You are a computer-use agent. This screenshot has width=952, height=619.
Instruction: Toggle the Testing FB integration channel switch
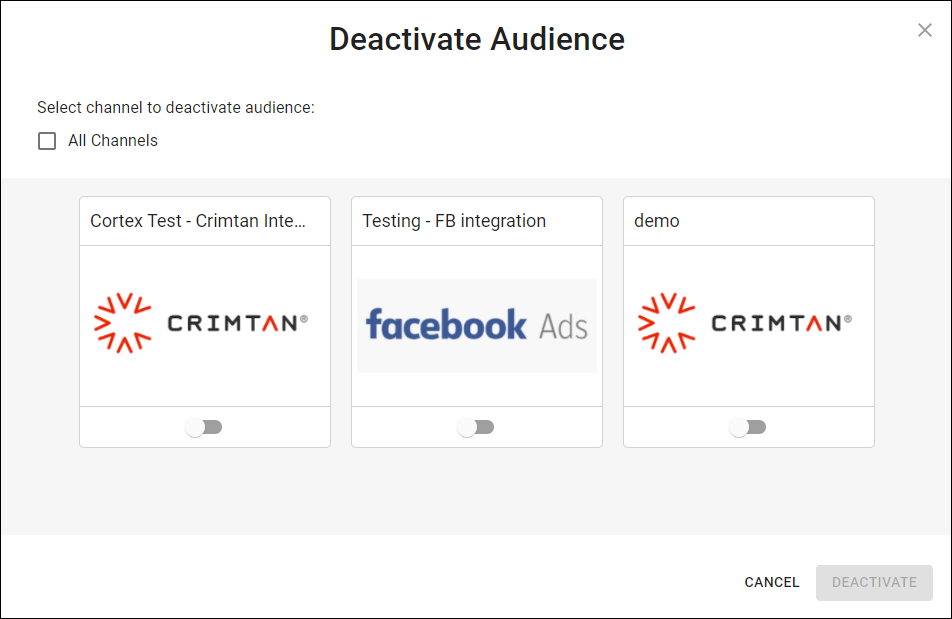476,427
